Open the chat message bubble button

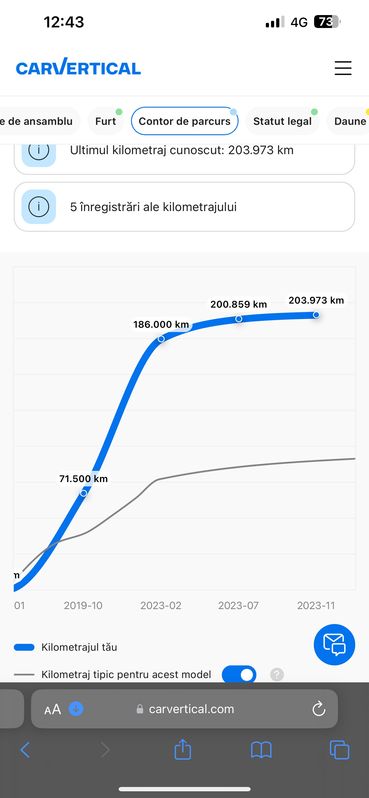point(334,644)
